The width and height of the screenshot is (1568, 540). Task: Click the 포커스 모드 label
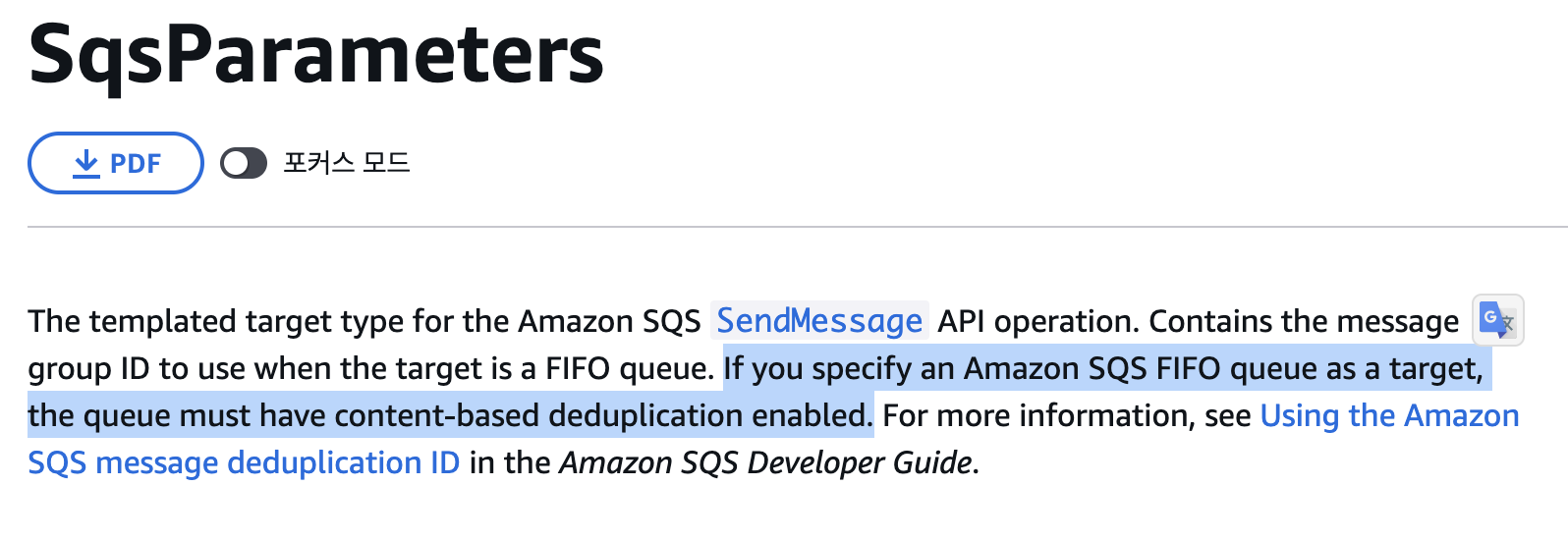347,163
